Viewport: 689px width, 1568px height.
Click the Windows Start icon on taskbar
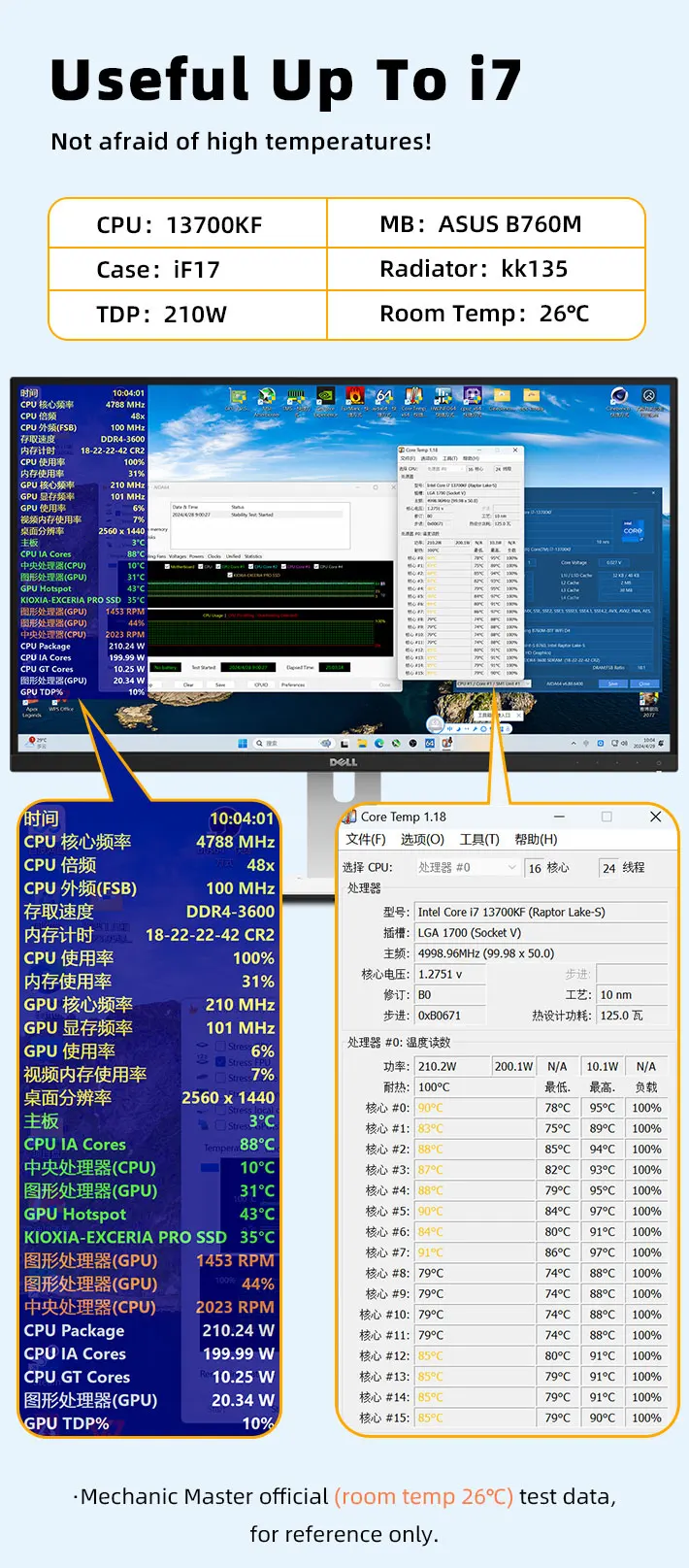click(x=242, y=743)
